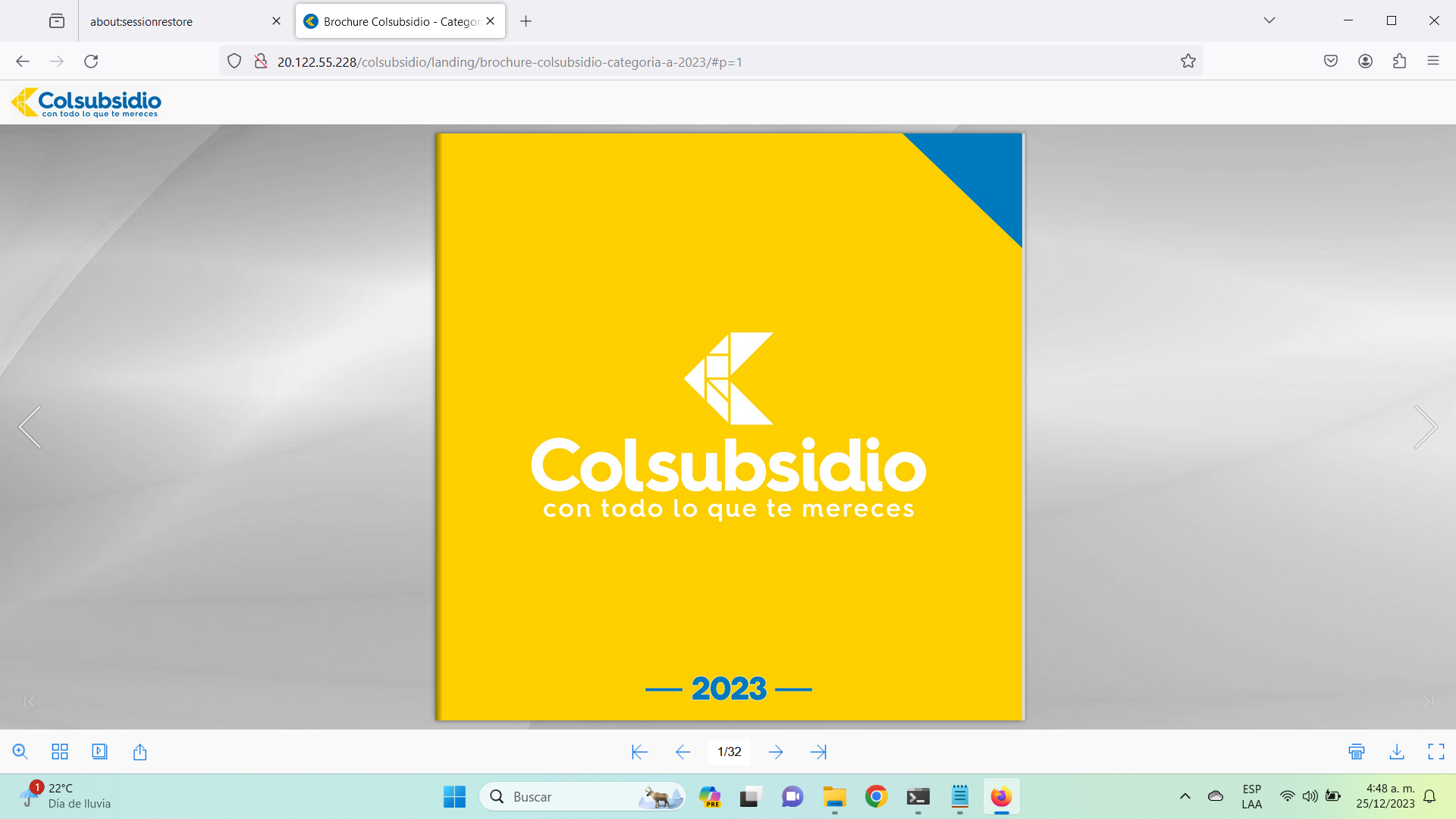Screen dimensions: 1456x819
Task: Click the zoom in magnifier icon
Action: coord(20,752)
